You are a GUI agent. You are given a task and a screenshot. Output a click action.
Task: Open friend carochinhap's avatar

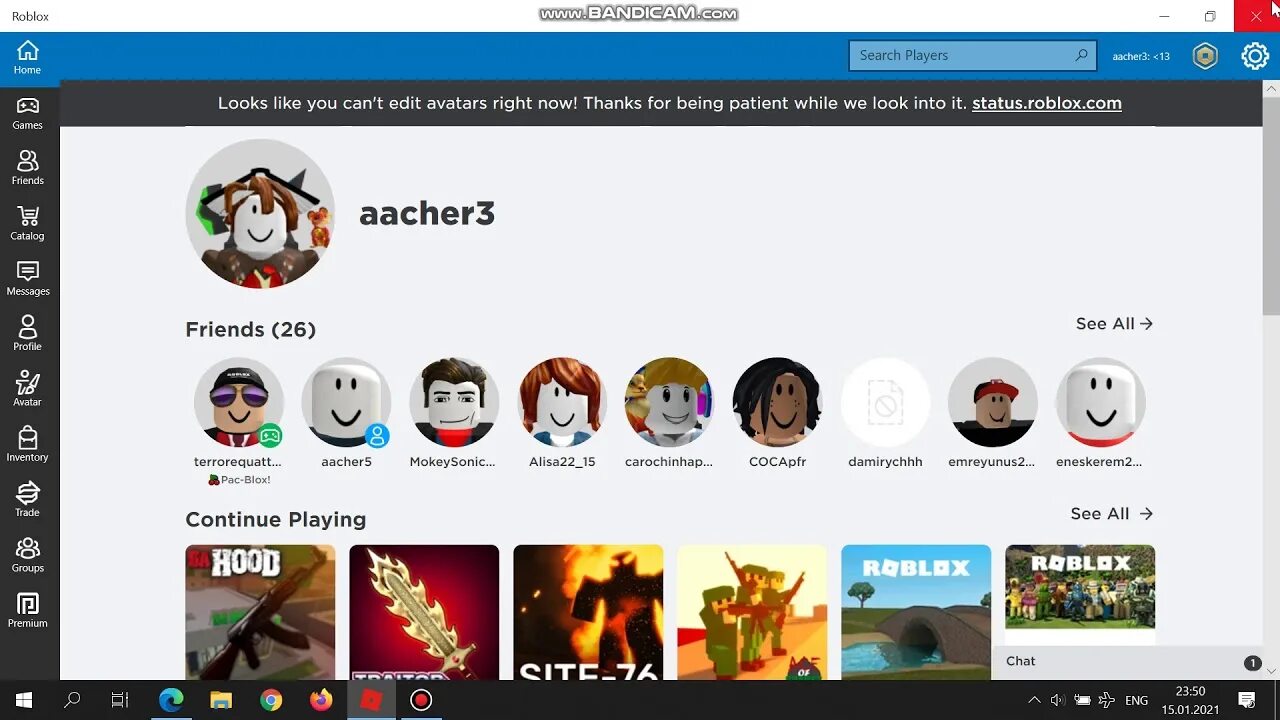coord(669,402)
